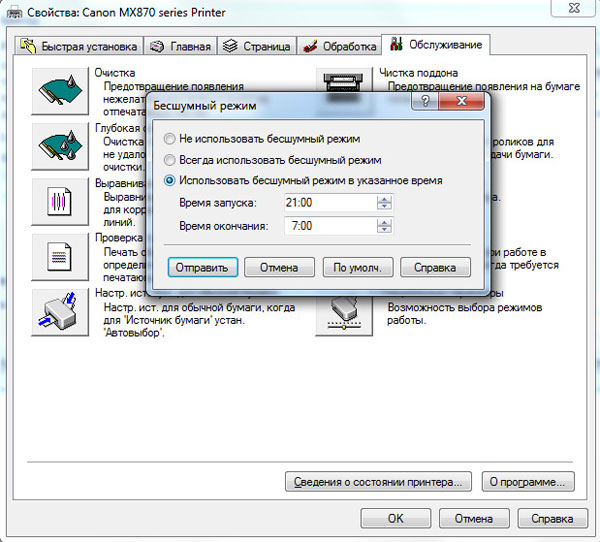Open the nozzle check pattern icon

[x=60, y=257]
